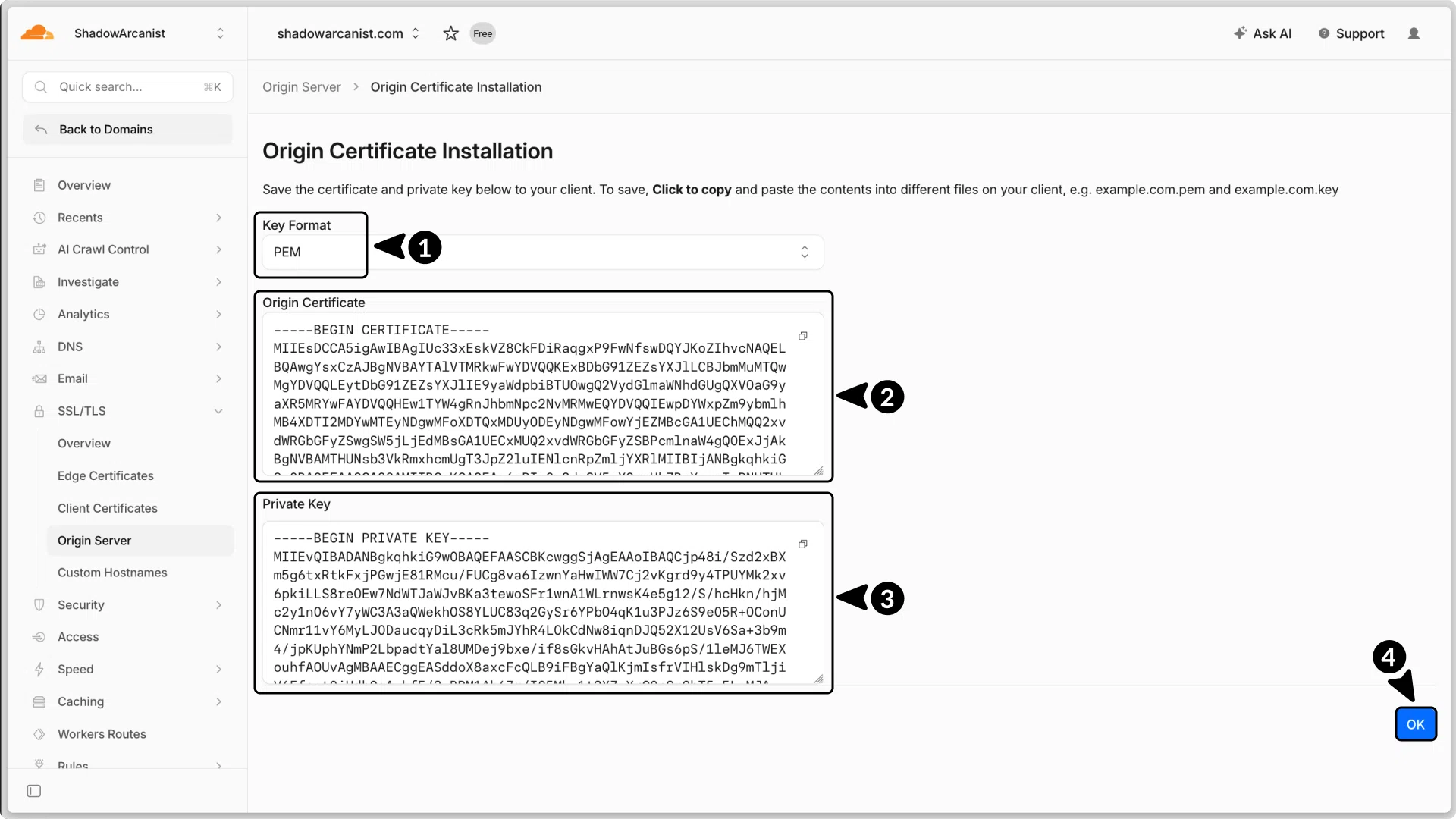The height and width of the screenshot is (819, 1456).
Task: Click the Caching icon
Action: (x=39, y=702)
